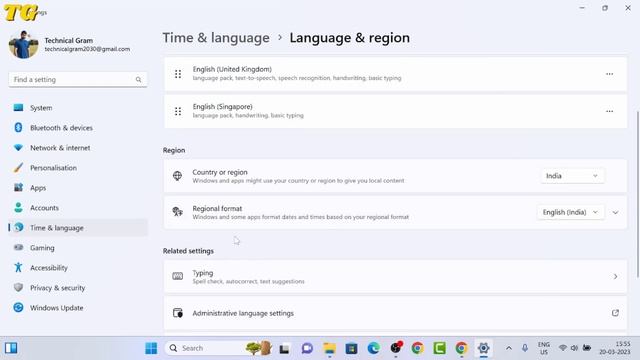Open the Wi-Fi network tray icon

[563, 348]
